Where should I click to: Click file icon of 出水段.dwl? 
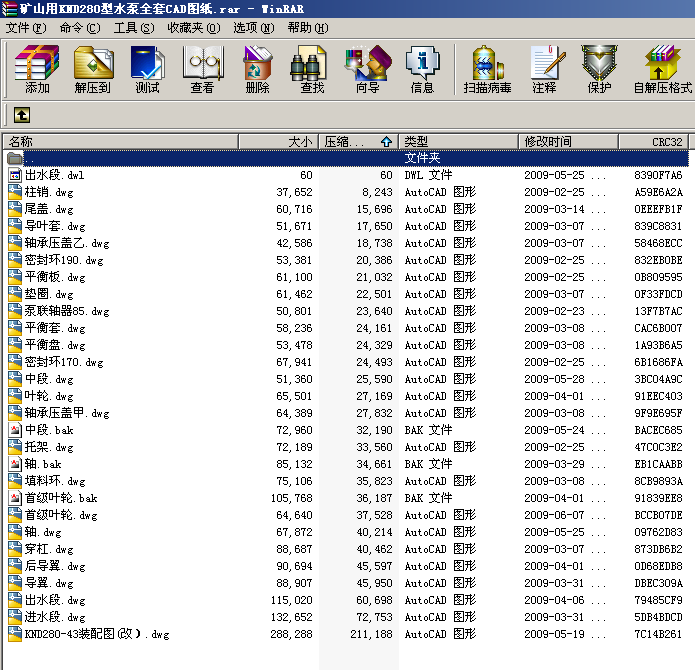pyautogui.click(x=15, y=175)
